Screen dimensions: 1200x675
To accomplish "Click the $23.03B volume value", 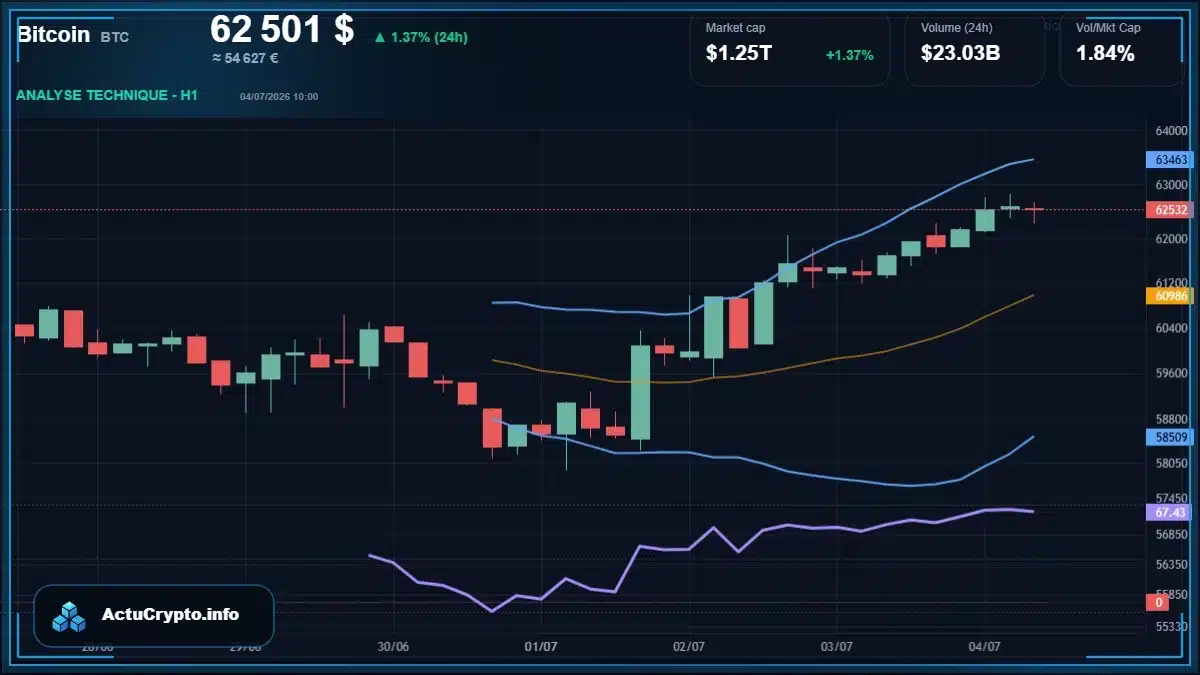I will tap(960, 54).
